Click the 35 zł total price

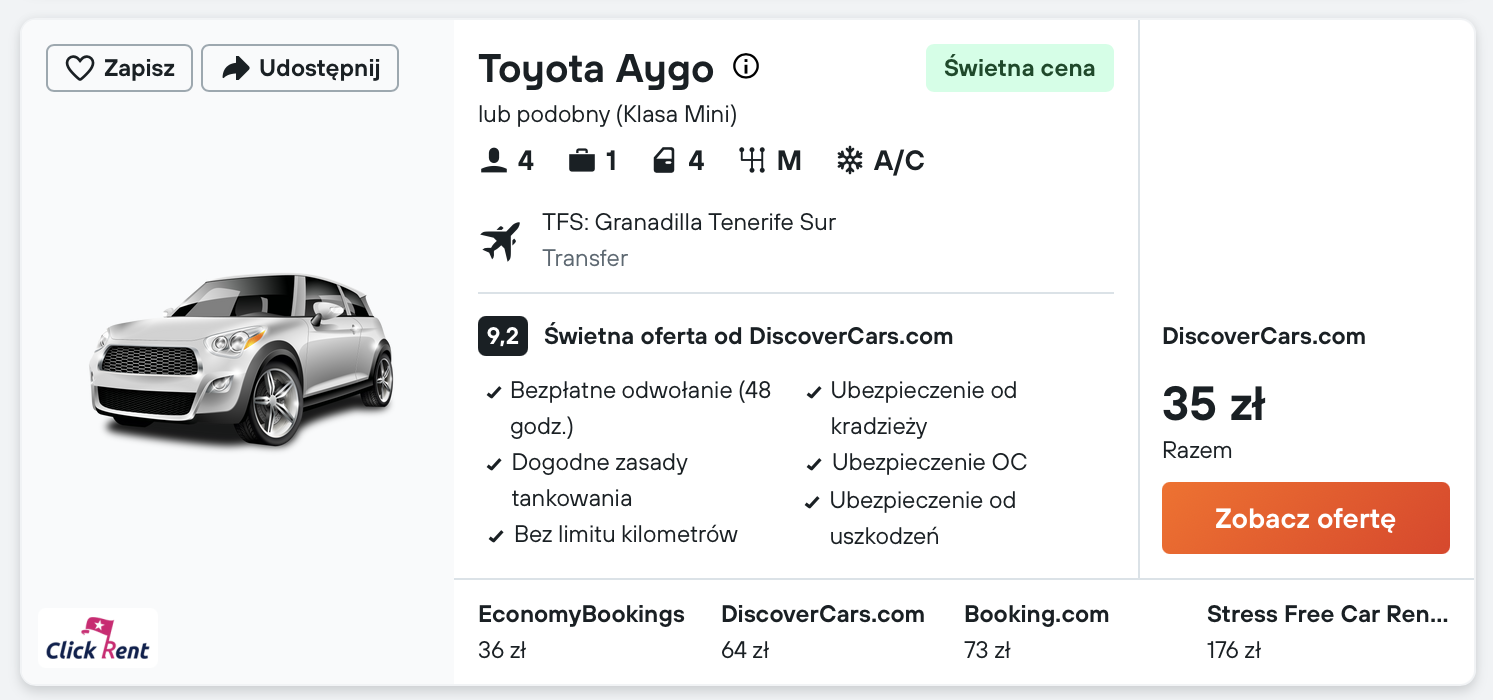(x=1213, y=404)
